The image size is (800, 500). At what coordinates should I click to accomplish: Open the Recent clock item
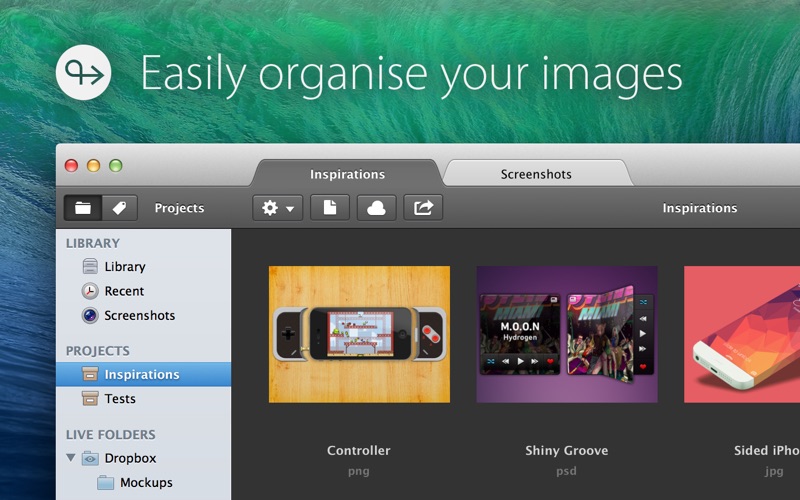pos(90,291)
